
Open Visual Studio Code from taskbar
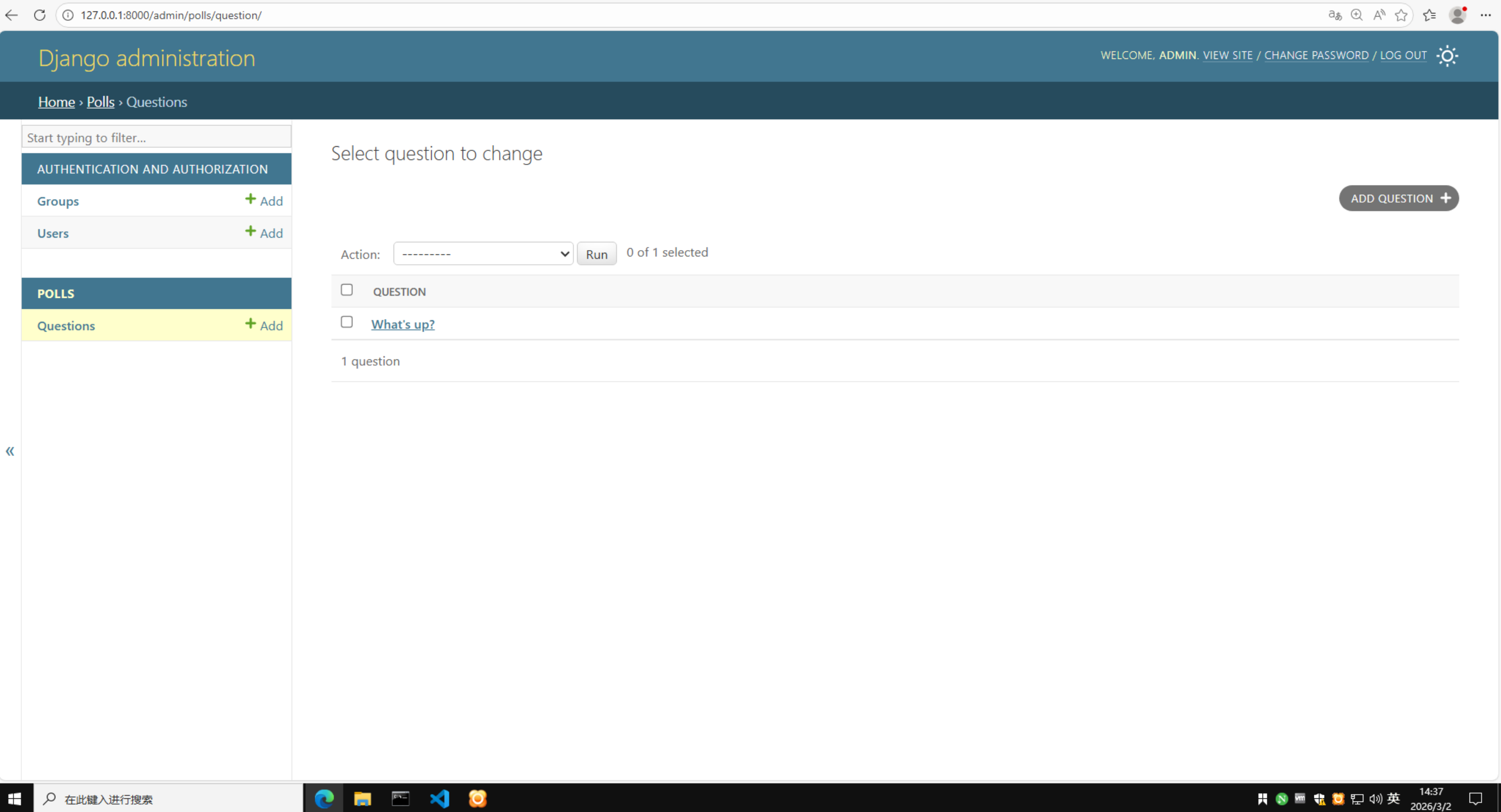click(x=439, y=798)
